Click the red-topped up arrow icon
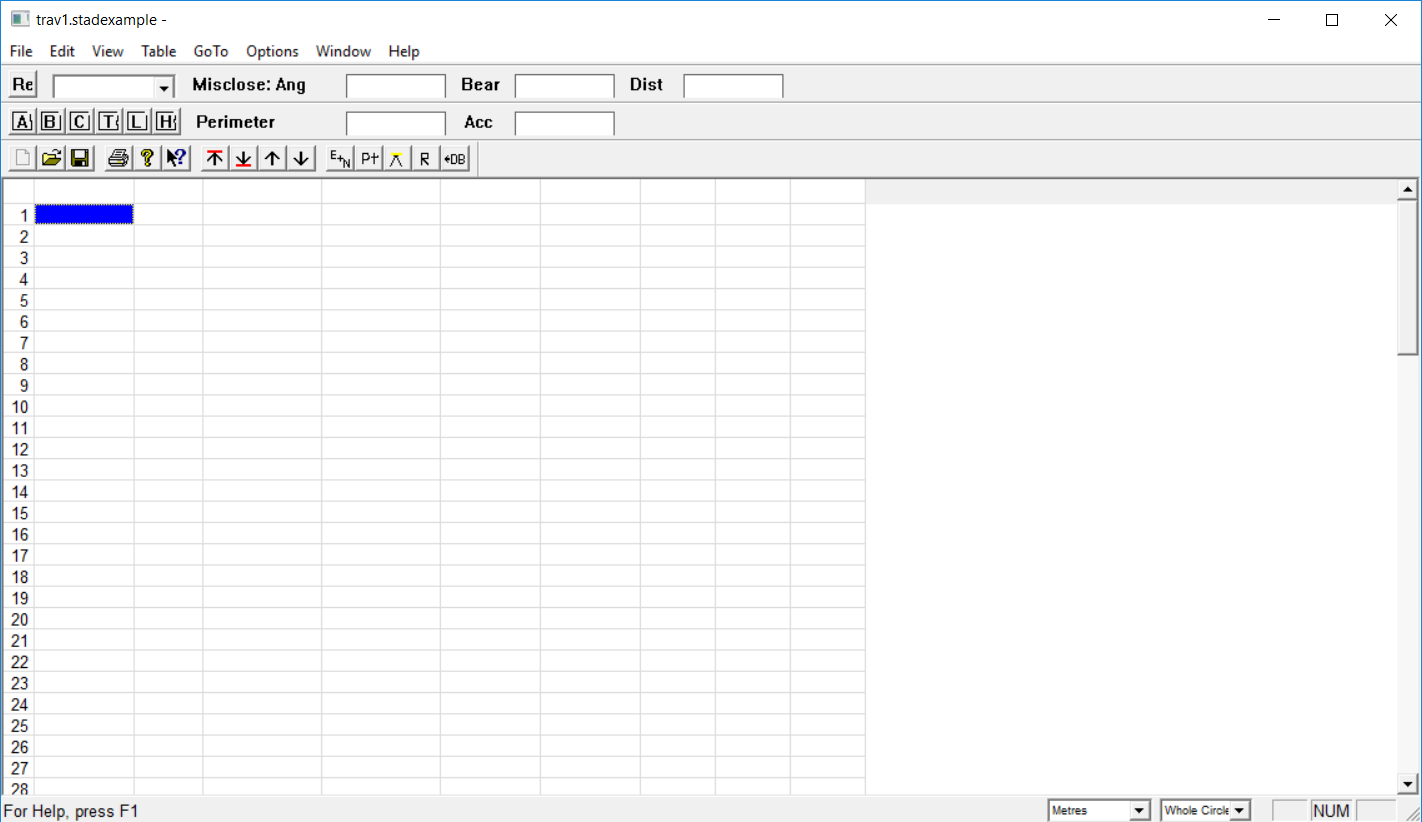Viewport: 1422px width, 822px height. [215, 158]
